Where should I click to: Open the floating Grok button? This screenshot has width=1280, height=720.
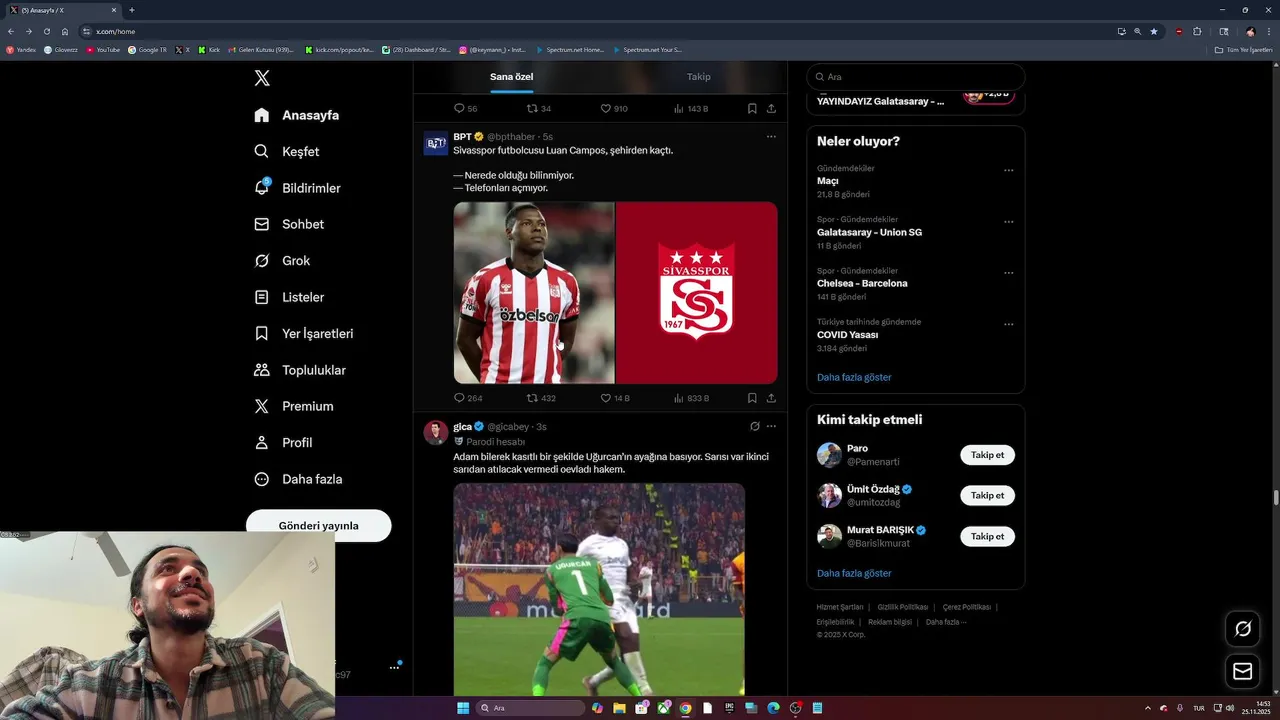pos(1243,629)
